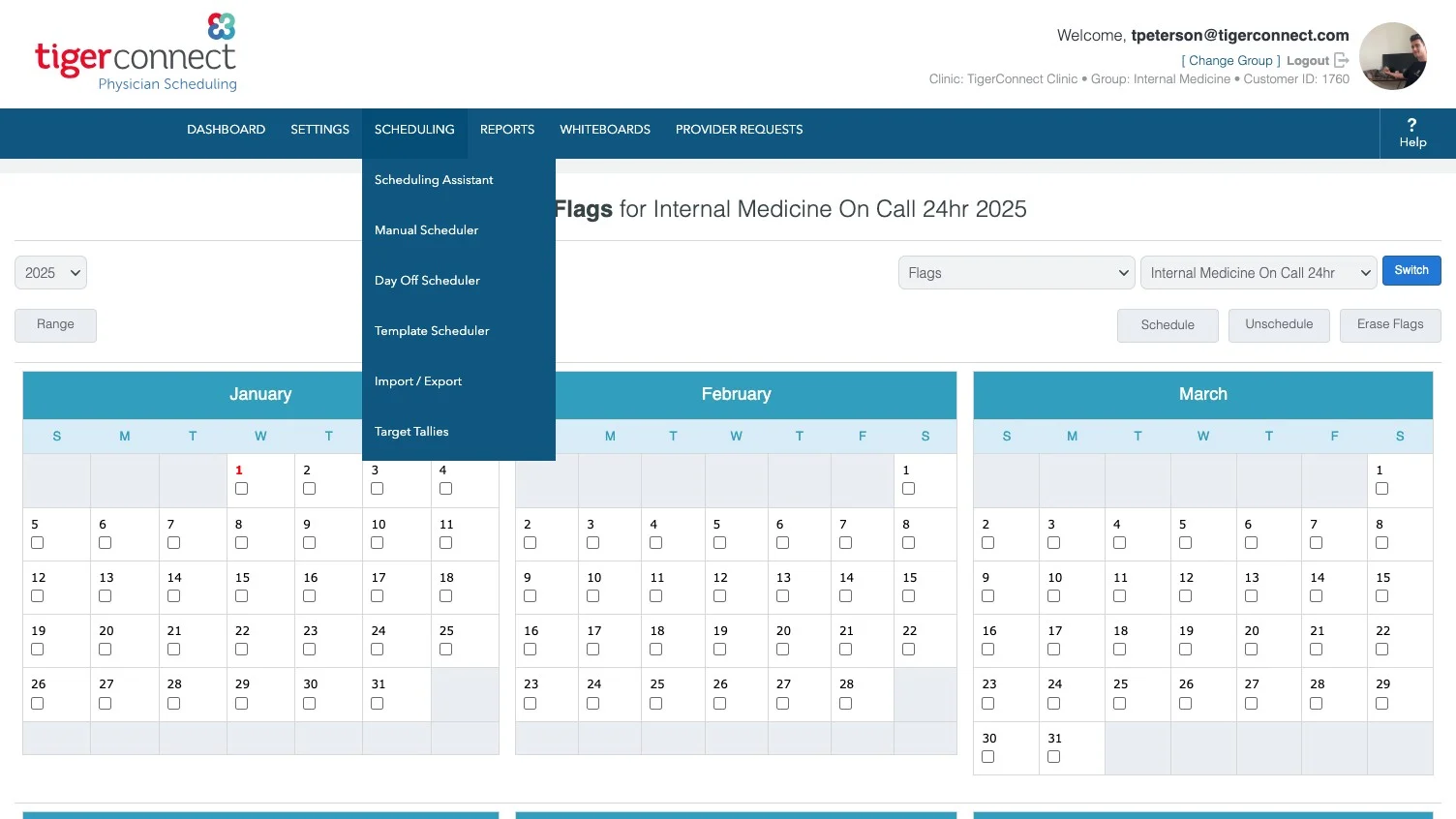The width and height of the screenshot is (1456, 819).
Task: Check the March 8 checkbox
Action: tap(1381, 543)
